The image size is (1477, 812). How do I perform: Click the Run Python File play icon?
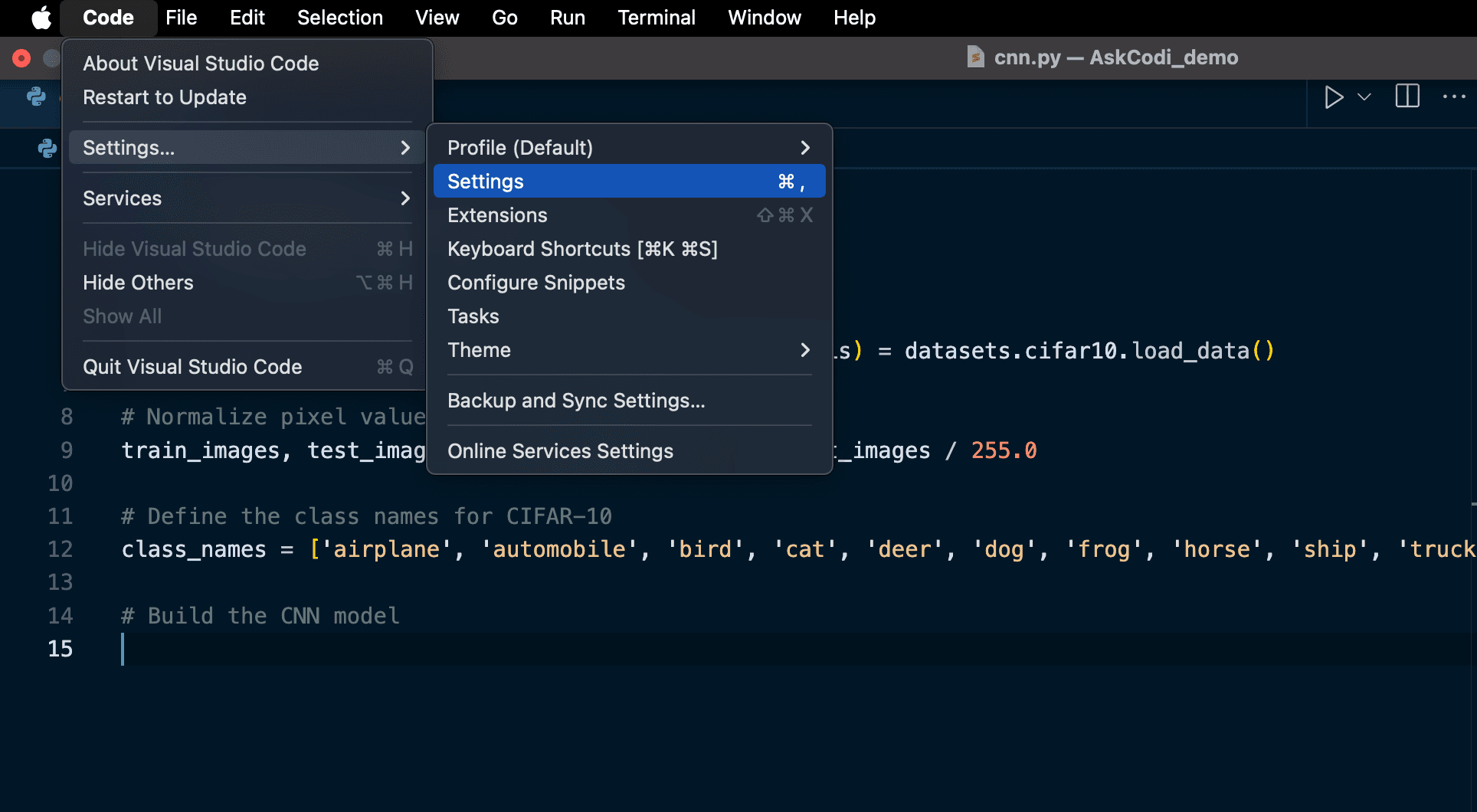(x=1334, y=97)
